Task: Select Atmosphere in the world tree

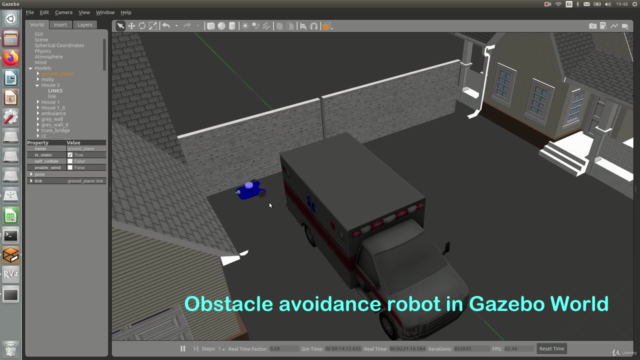Action: pyautogui.click(x=49, y=57)
